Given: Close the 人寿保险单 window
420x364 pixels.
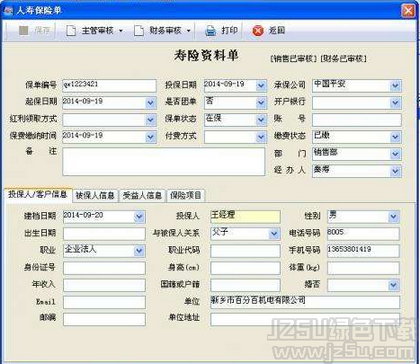Looking at the screenshot, I should [408, 11].
